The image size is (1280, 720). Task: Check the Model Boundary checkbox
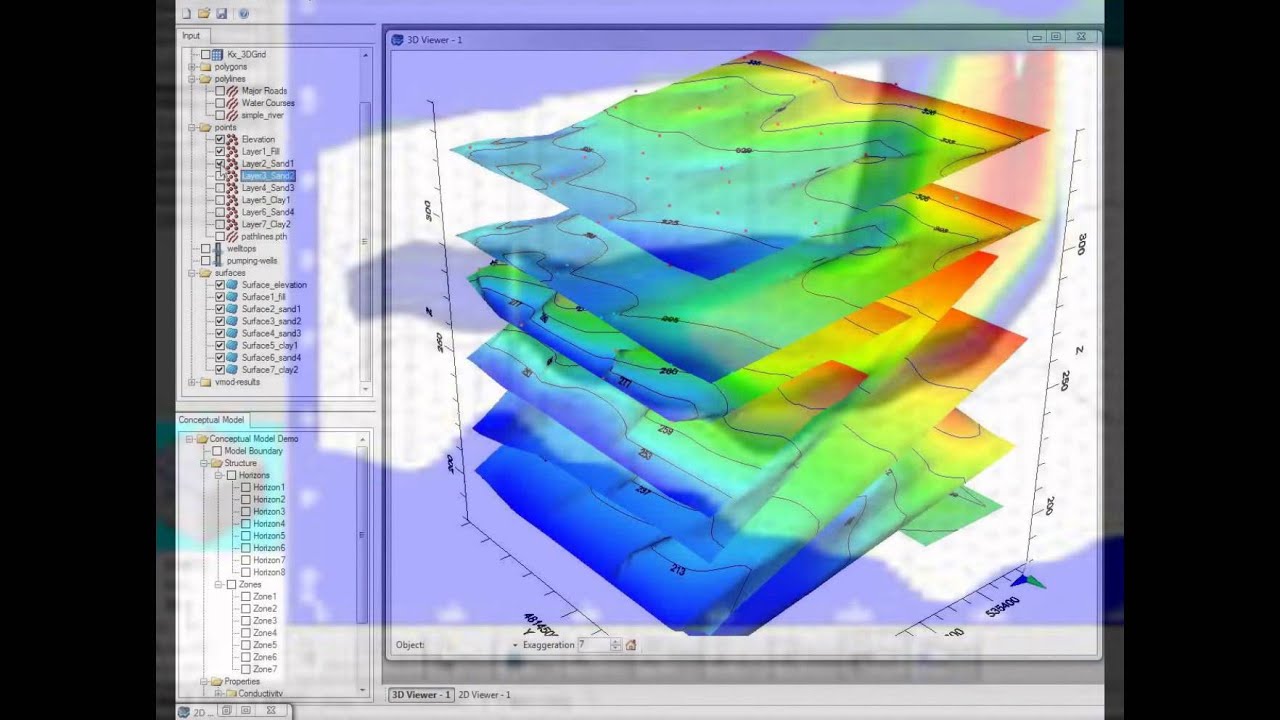point(217,451)
